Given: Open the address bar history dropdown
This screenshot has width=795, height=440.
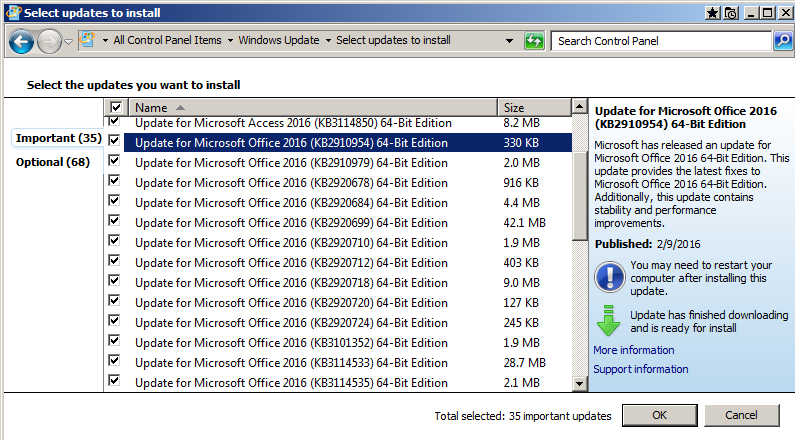Looking at the screenshot, I should point(509,41).
